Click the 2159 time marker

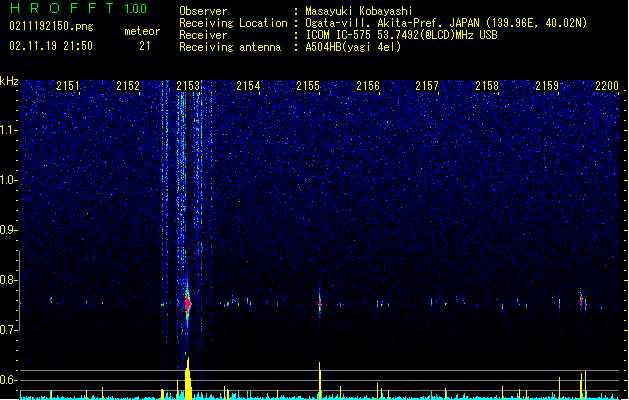point(547,86)
